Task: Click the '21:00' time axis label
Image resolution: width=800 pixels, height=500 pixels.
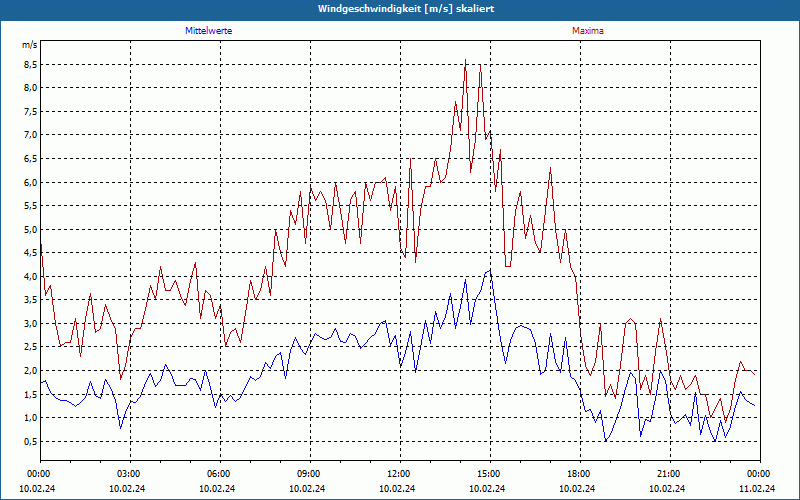Action: pyautogui.click(x=667, y=474)
